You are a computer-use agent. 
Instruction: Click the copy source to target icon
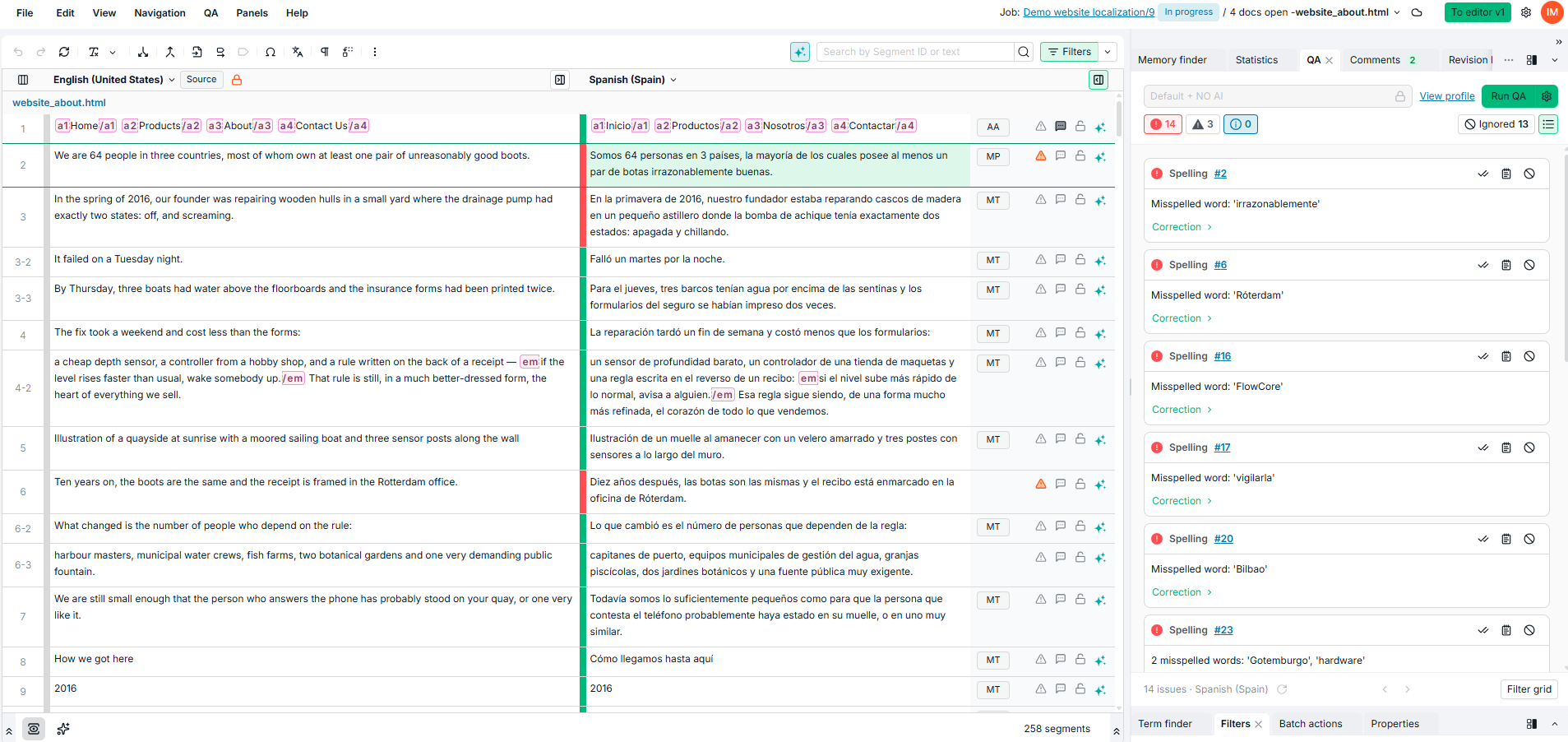197,52
